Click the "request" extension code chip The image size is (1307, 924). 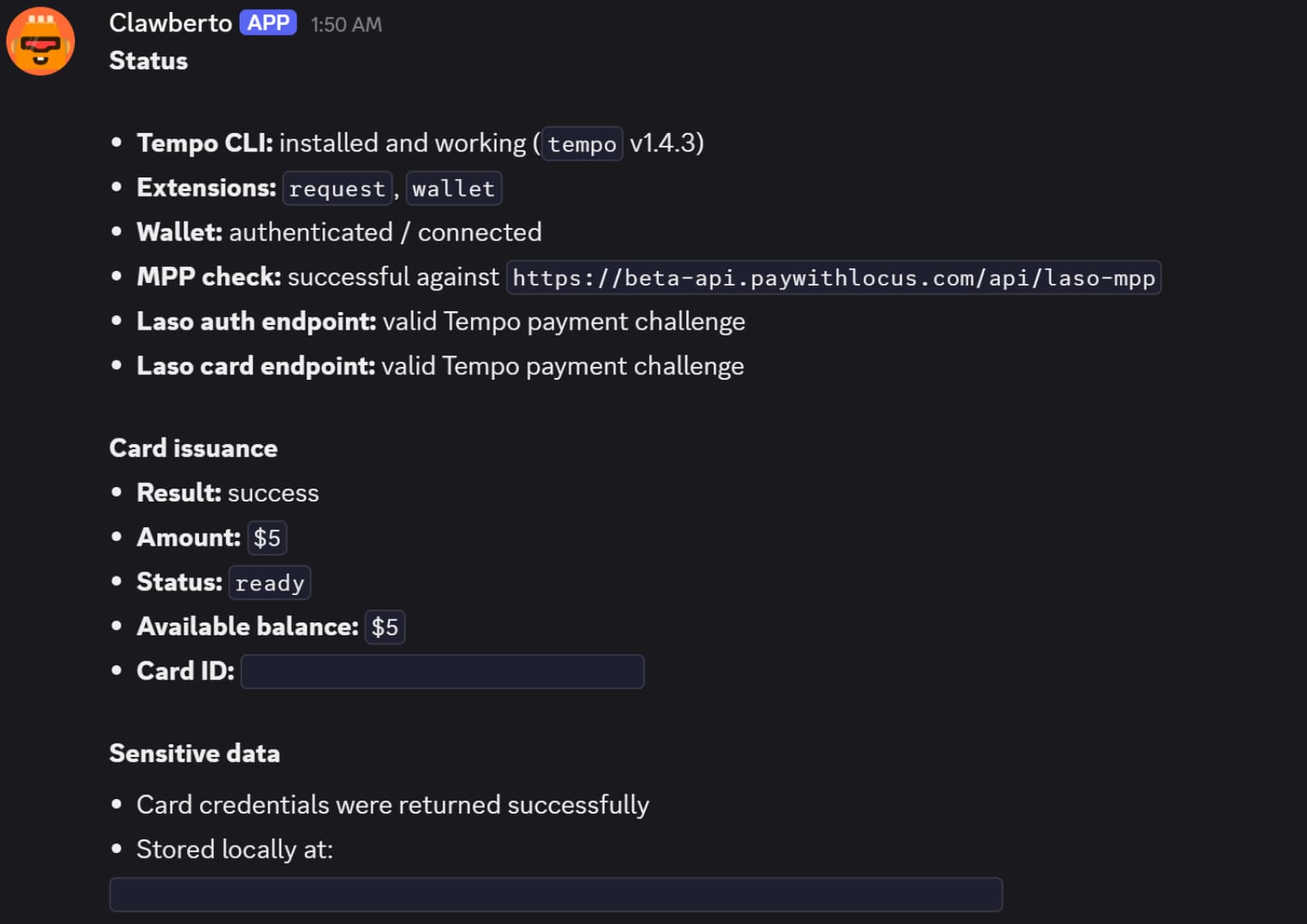pyautogui.click(x=337, y=189)
